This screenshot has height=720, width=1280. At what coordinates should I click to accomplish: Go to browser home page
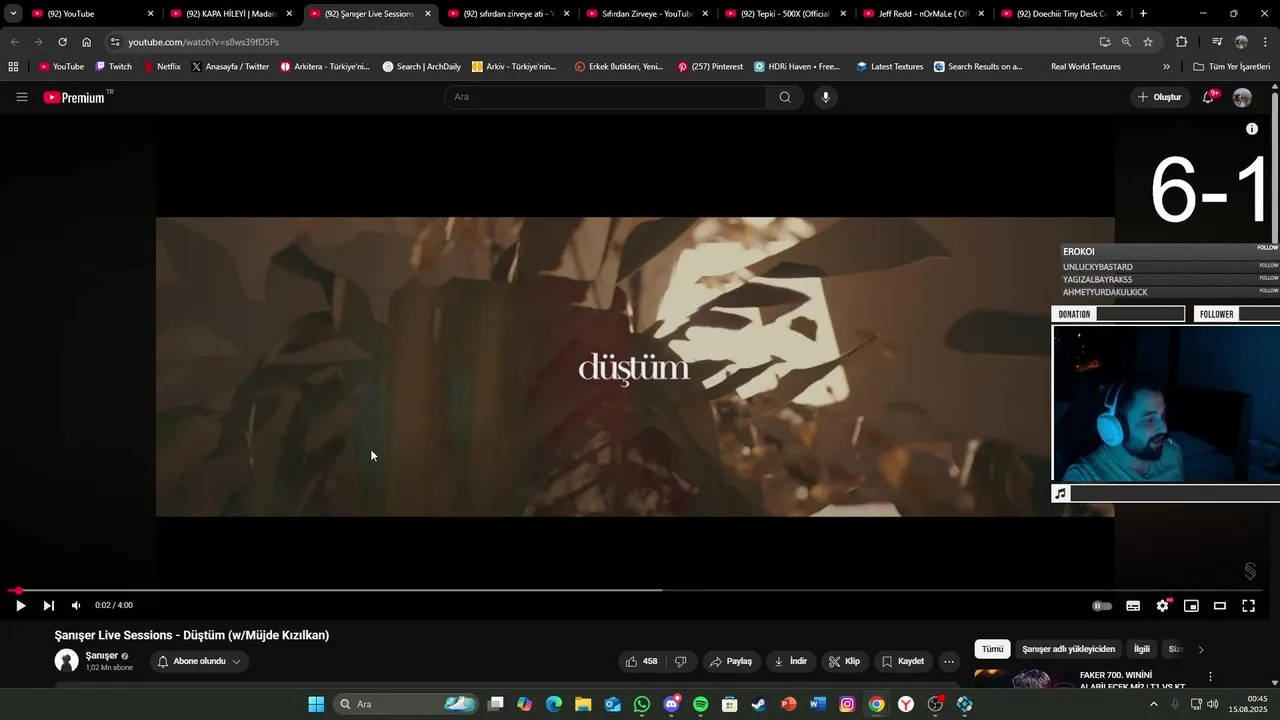pyautogui.click(x=87, y=42)
